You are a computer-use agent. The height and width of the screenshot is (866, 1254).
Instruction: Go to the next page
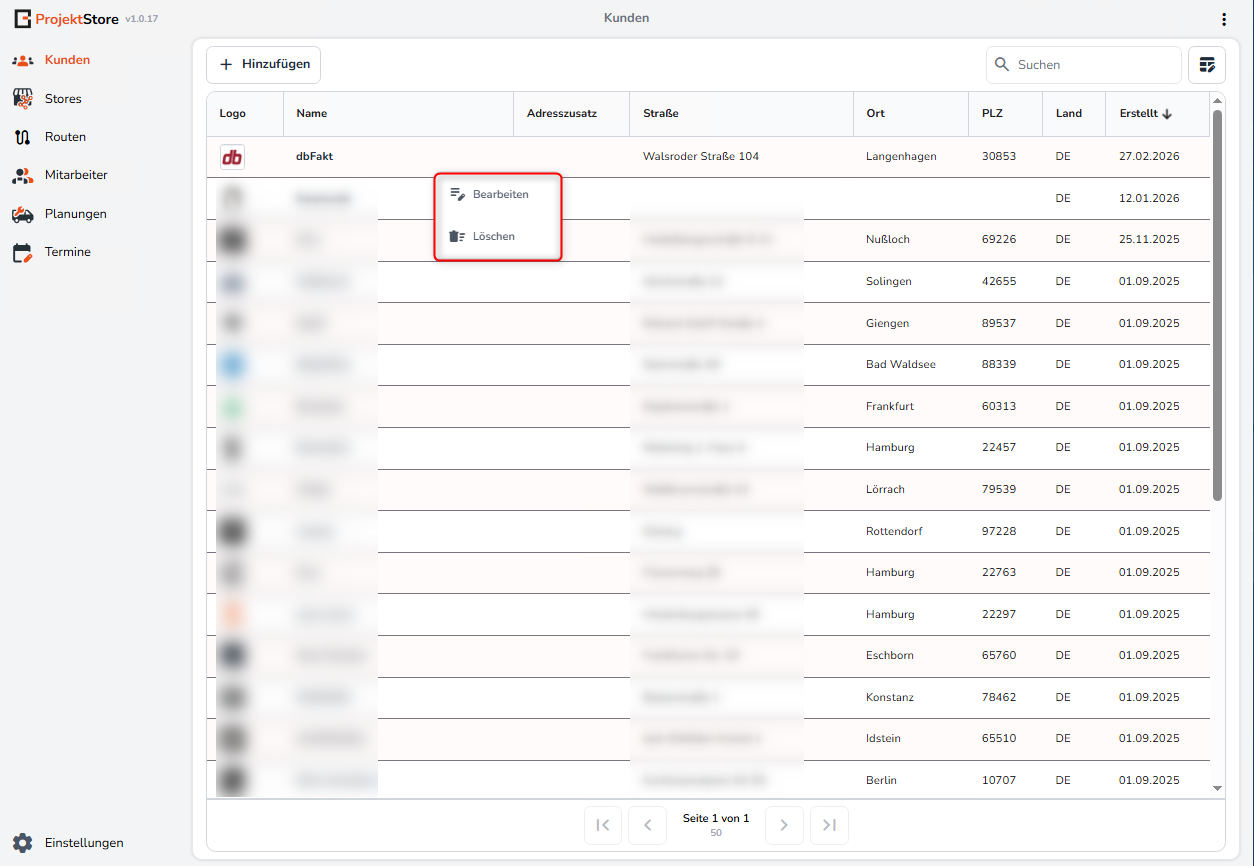coord(784,825)
